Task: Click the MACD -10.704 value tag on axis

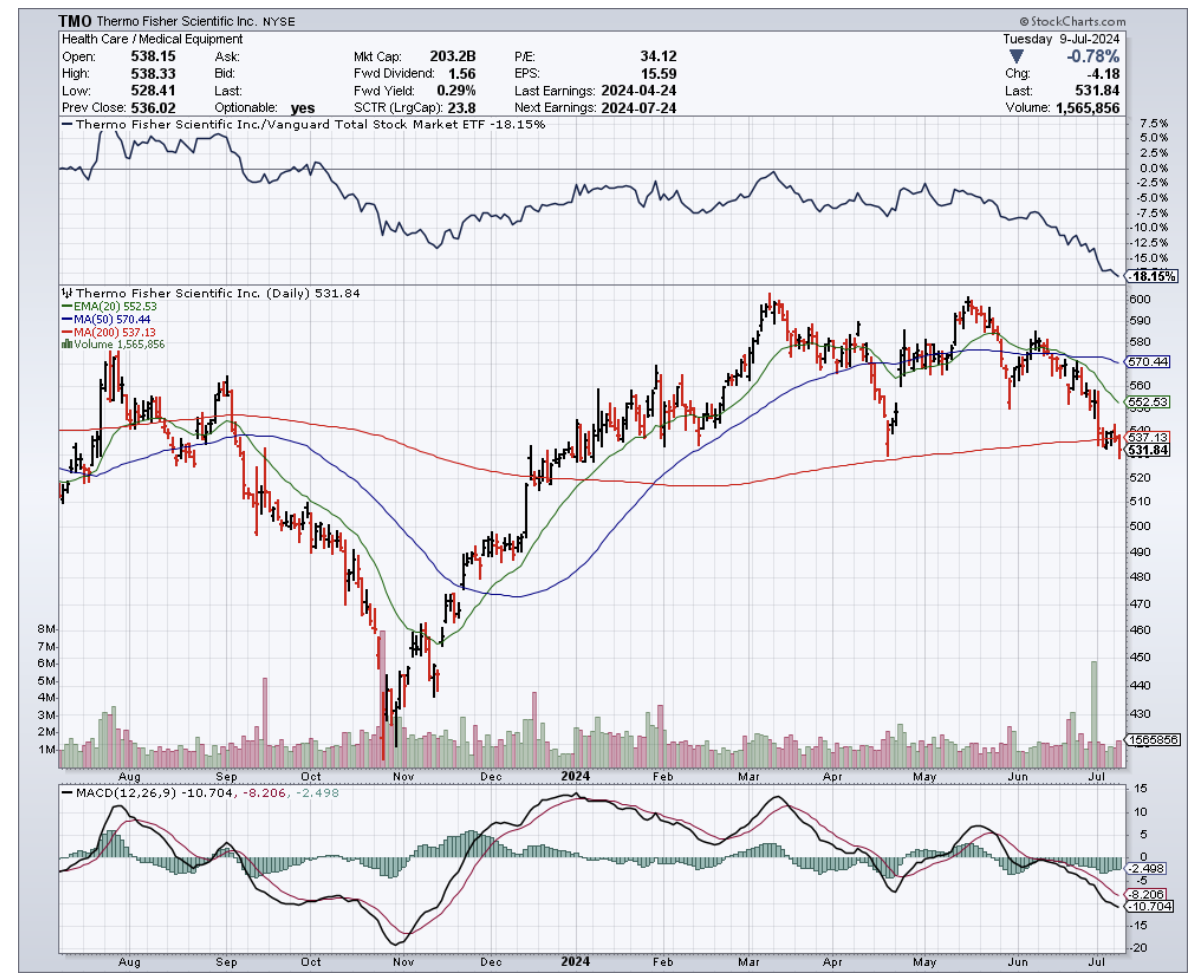Action: tap(1146, 906)
